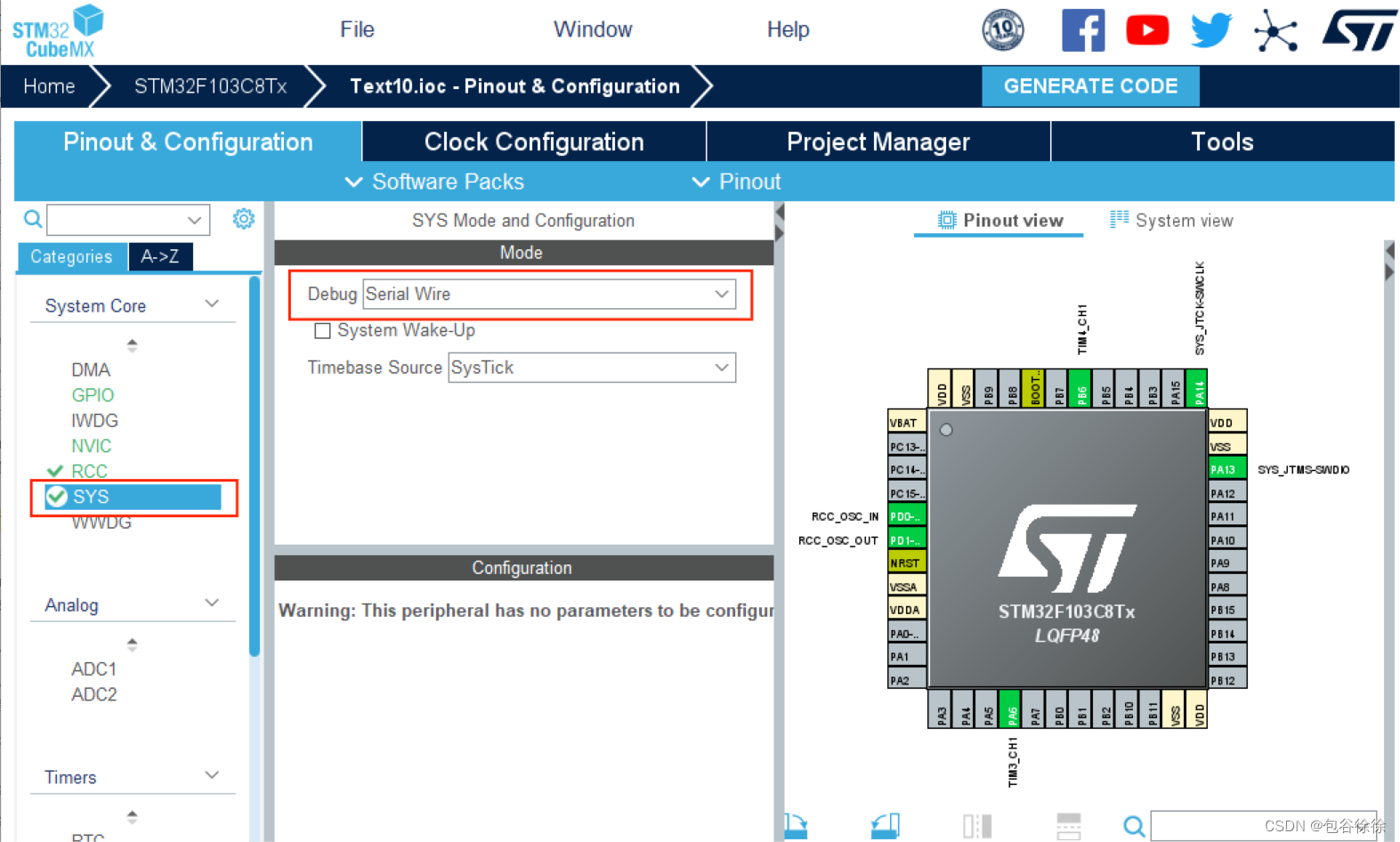Click the GENERATE CODE button
This screenshot has width=1400, height=842.
[1090, 86]
